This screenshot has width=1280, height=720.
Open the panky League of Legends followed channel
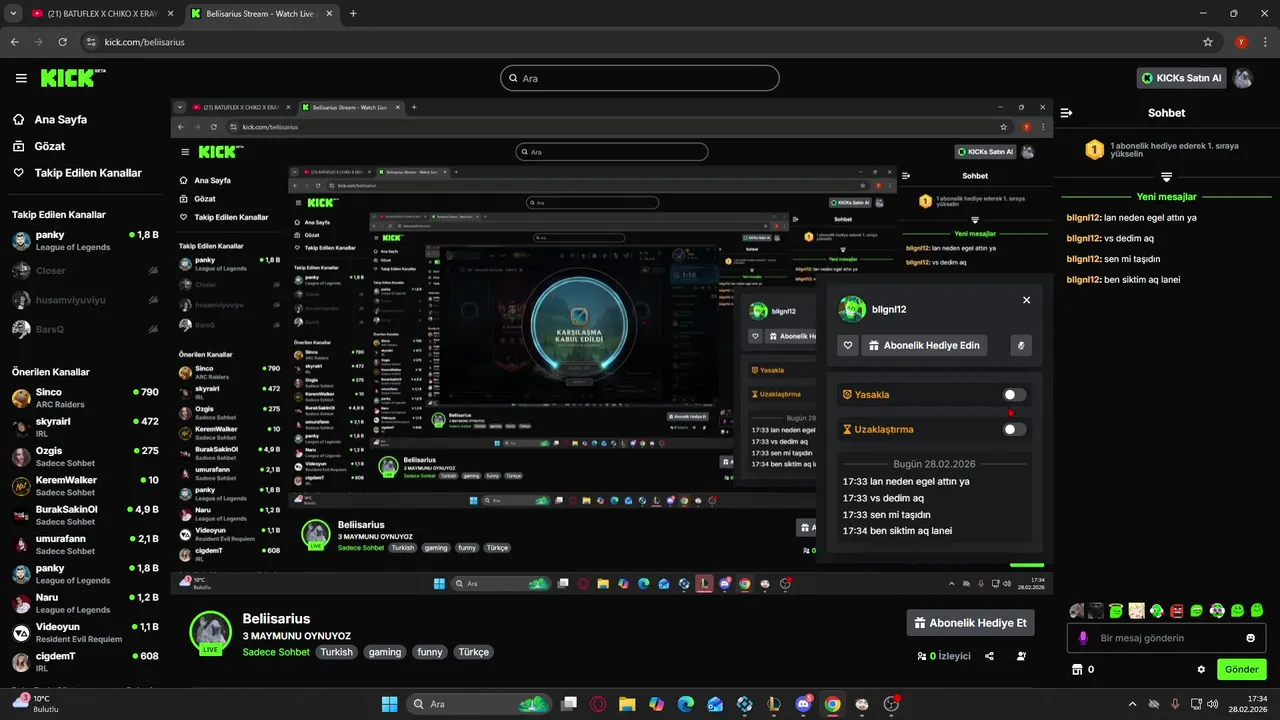(85, 240)
